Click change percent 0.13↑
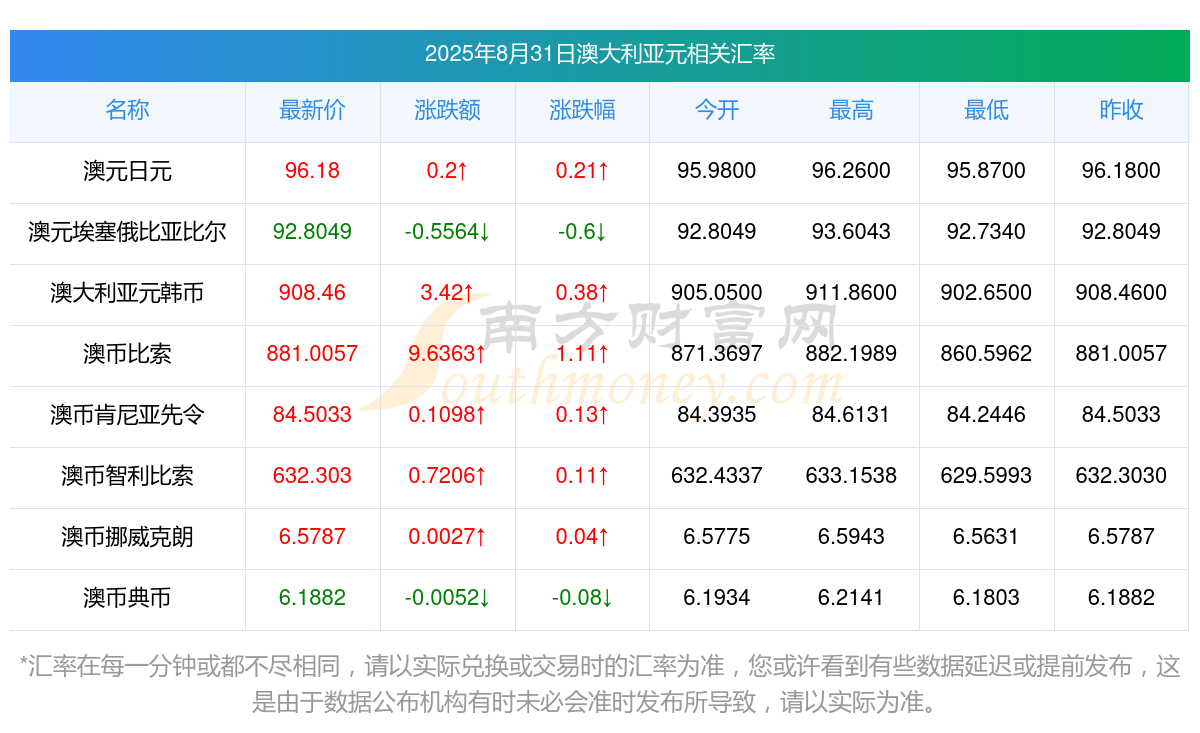This screenshot has width=1200, height=733. (582, 415)
